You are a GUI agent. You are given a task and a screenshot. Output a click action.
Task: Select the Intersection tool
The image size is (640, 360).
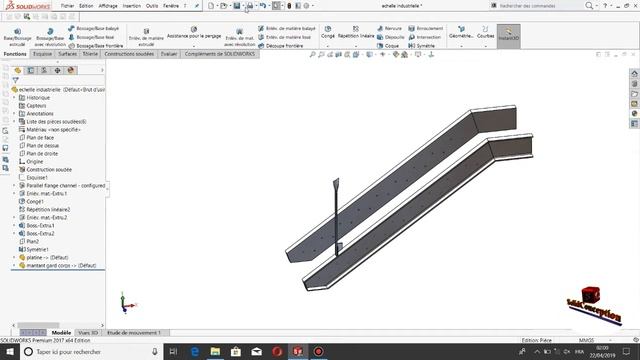point(425,37)
